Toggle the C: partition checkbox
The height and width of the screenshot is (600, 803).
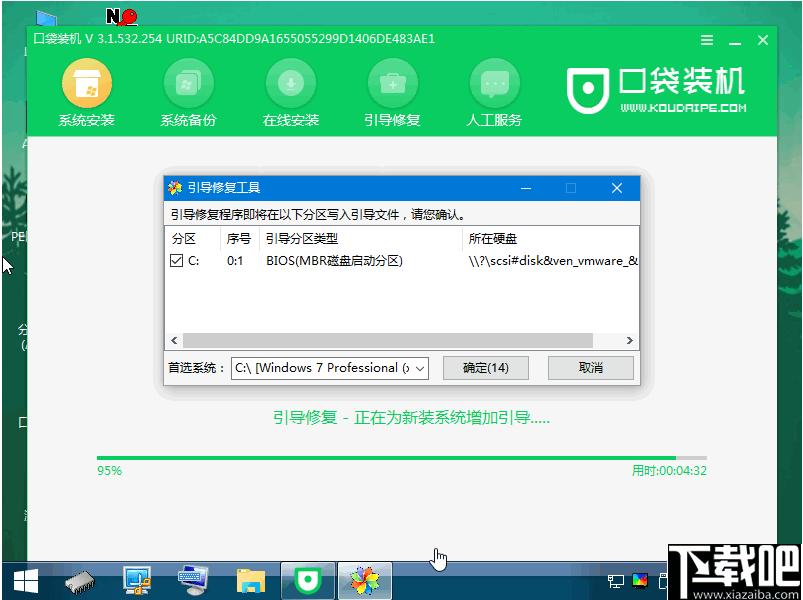[x=176, y=261]
